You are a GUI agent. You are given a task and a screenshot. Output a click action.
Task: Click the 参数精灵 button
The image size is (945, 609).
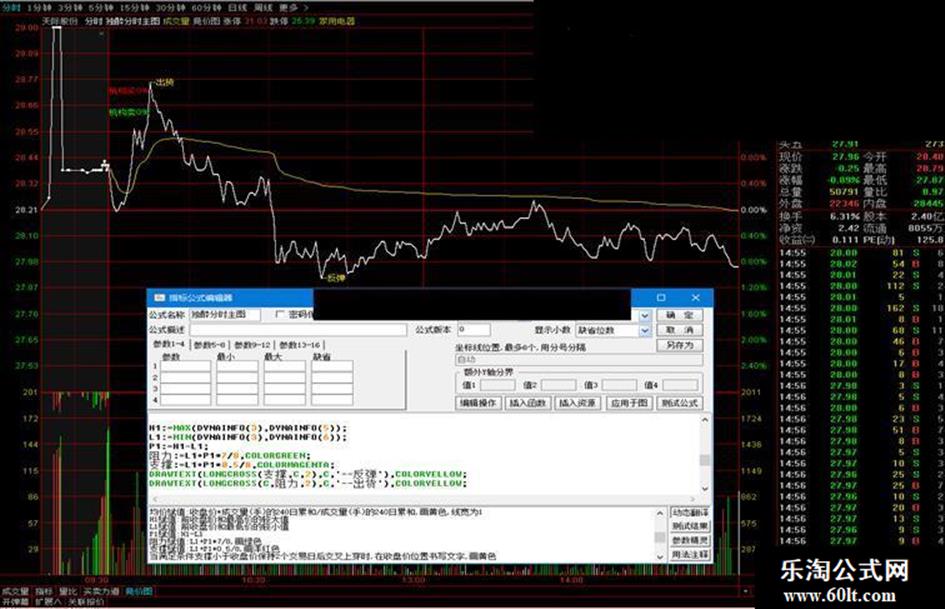(690, 540)
